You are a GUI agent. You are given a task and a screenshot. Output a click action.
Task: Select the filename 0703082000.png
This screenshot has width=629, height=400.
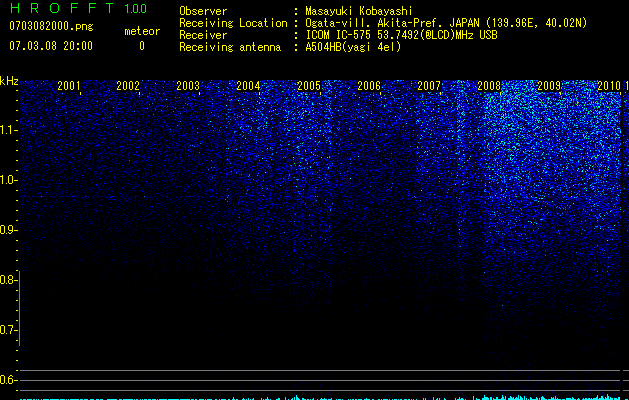[51, 26]
